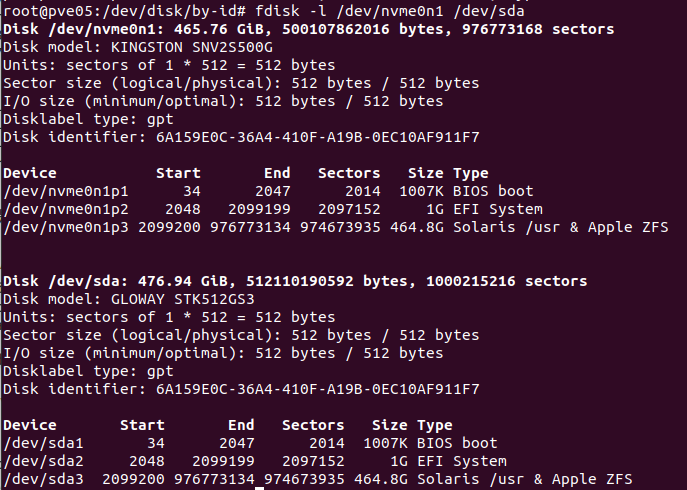
Task: Click the terminal cursor block at bottom
Action: tap(259, 488)
